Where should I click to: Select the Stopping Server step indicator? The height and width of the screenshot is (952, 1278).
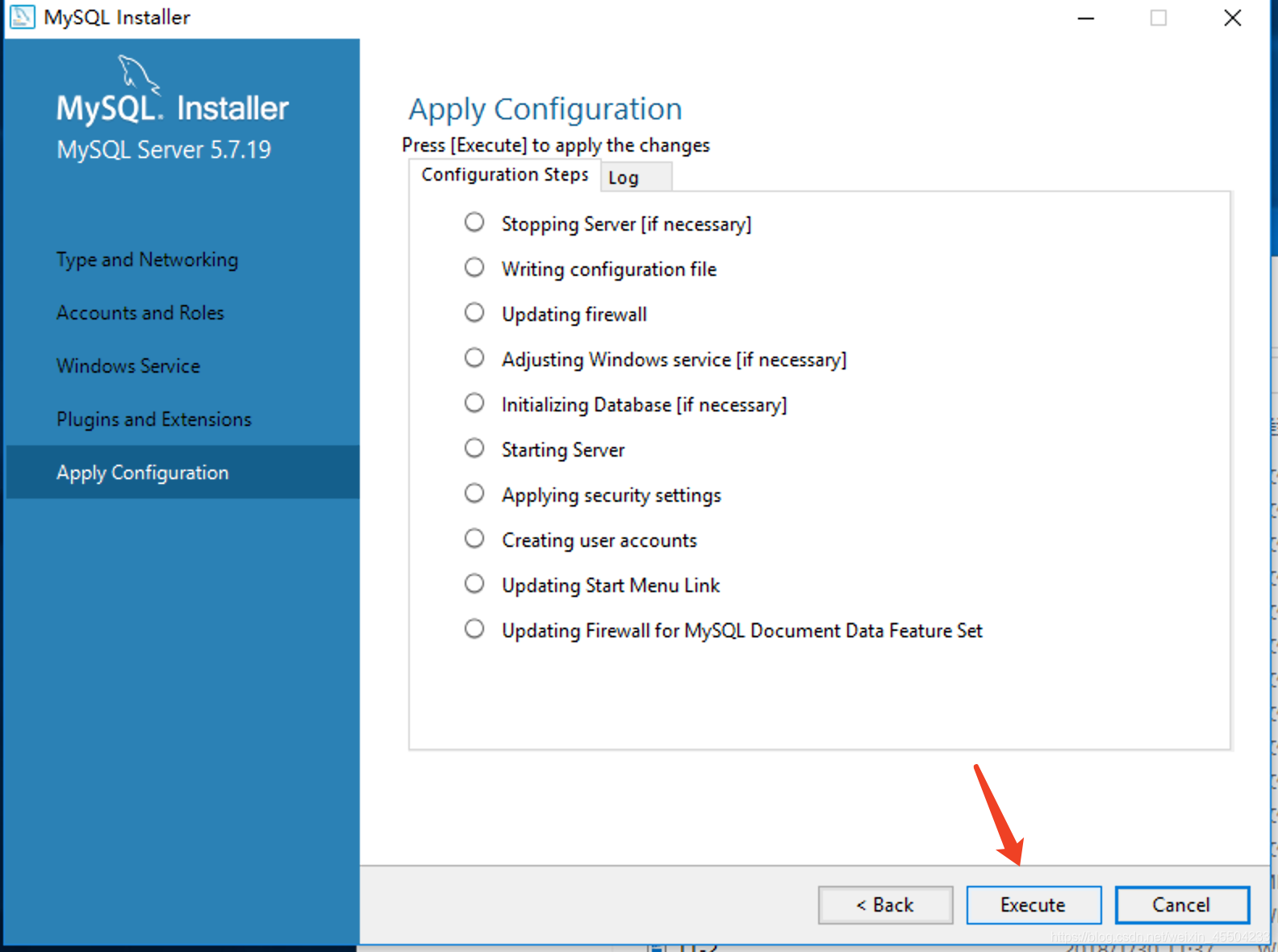474,222
